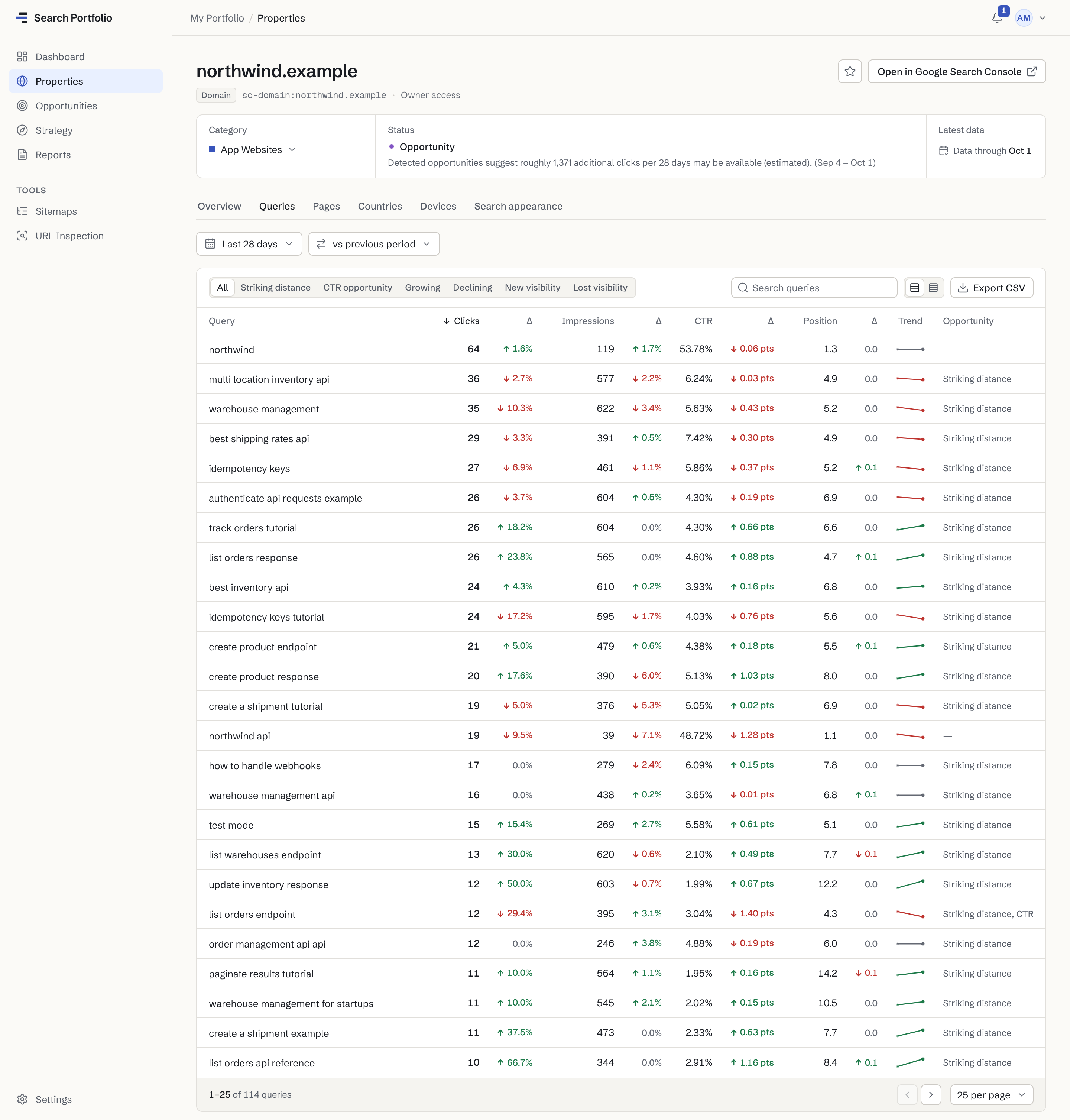Screen dimensions: 1070x1120
Task: Click the Search Portfolio logo
Action: [64, 18]
